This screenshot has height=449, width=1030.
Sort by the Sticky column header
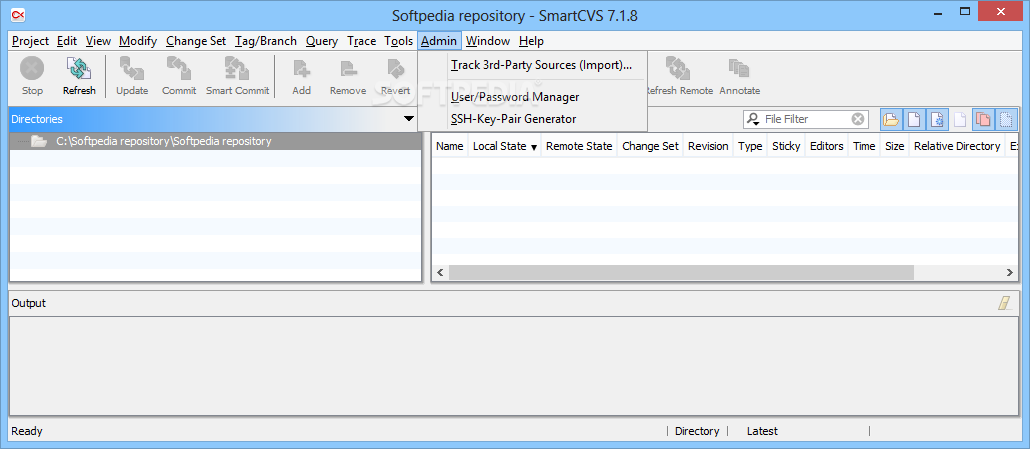point(786,146)
